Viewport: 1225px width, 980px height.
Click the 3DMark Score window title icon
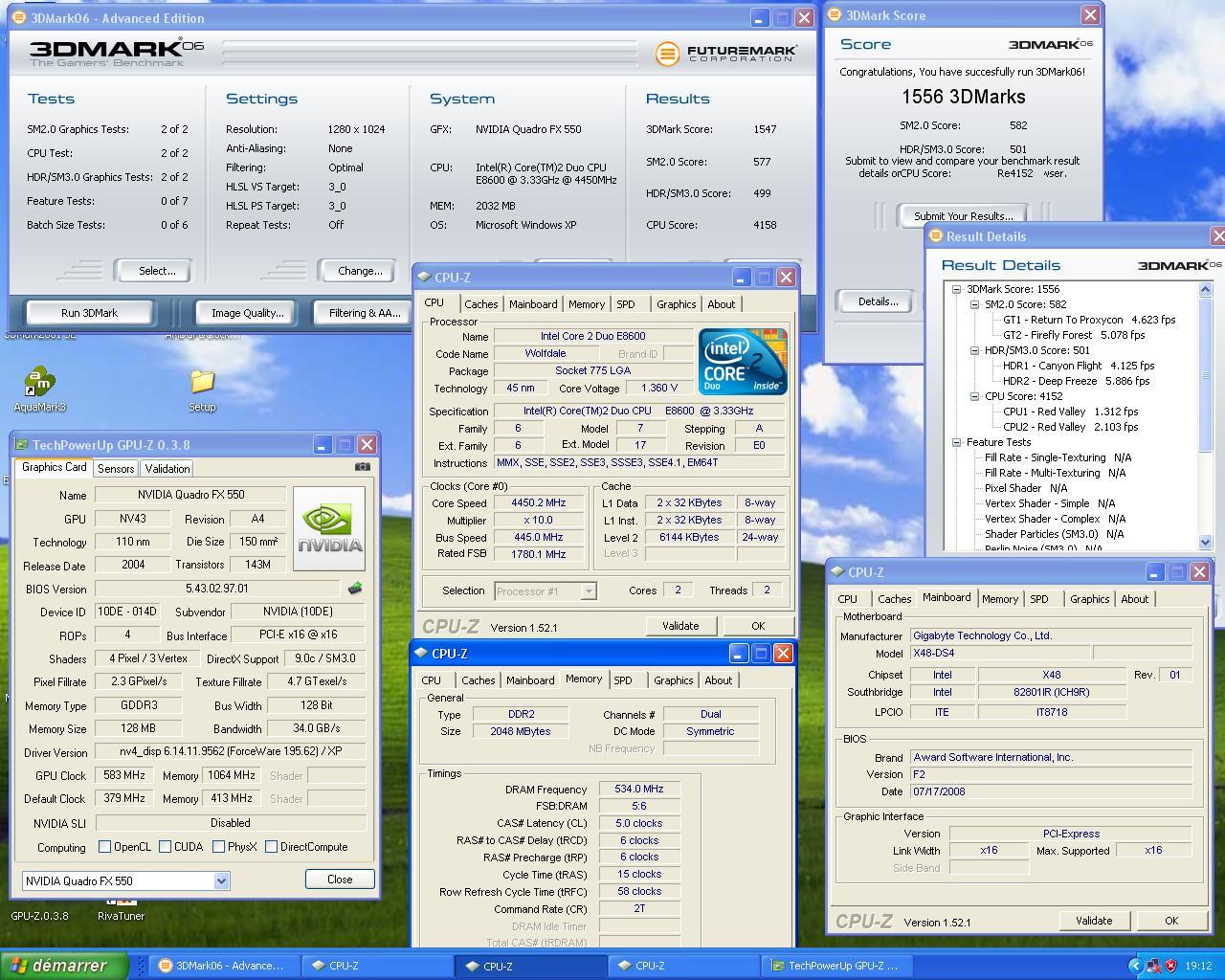pos(835,15)
